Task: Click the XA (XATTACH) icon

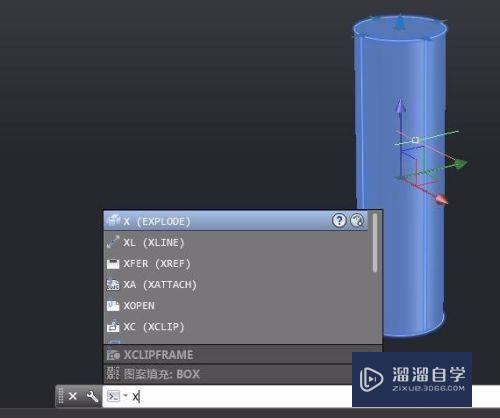Action: tap(113, 285)
